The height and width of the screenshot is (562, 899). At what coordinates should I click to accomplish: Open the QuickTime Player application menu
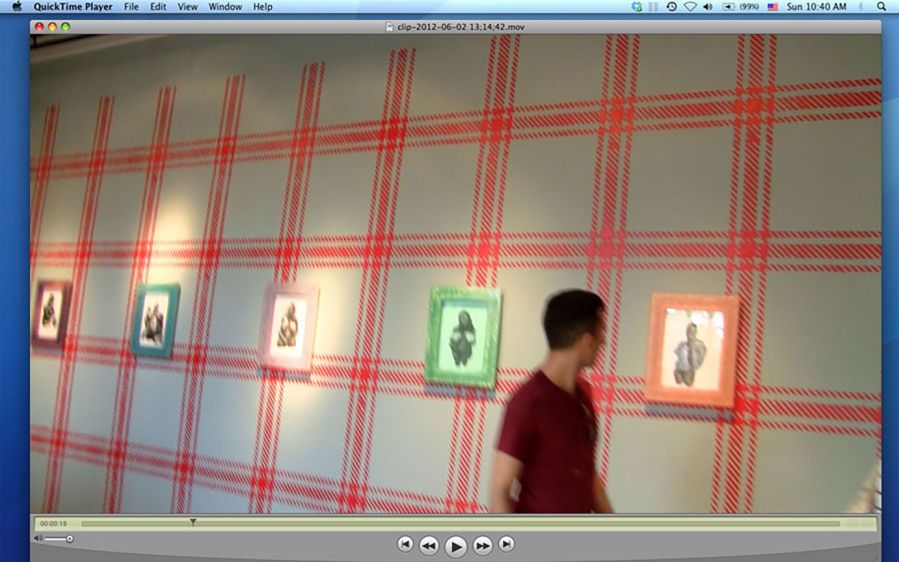tap(70, 7)
